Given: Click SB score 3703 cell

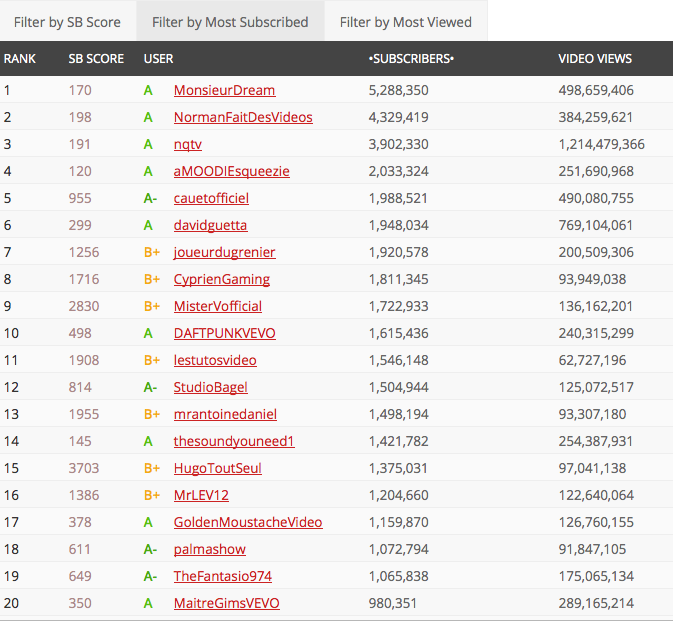Looking at the screenshot, I should pyautogui.click(x=84, y=468).
